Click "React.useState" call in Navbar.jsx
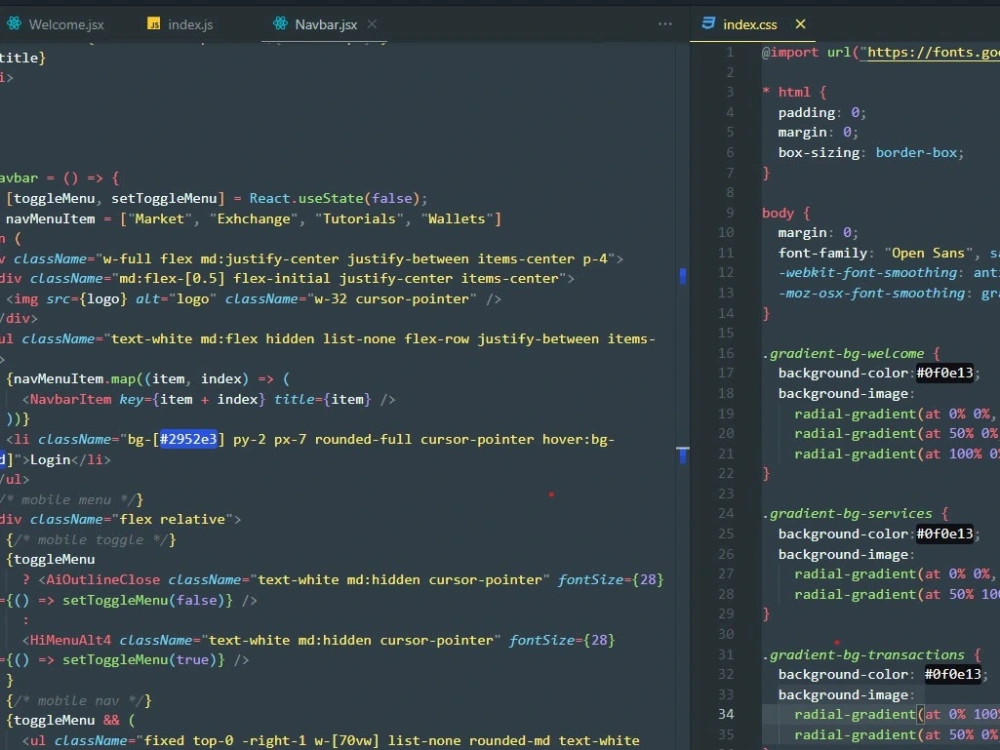1000x750 pixels. tap(307, 198)
